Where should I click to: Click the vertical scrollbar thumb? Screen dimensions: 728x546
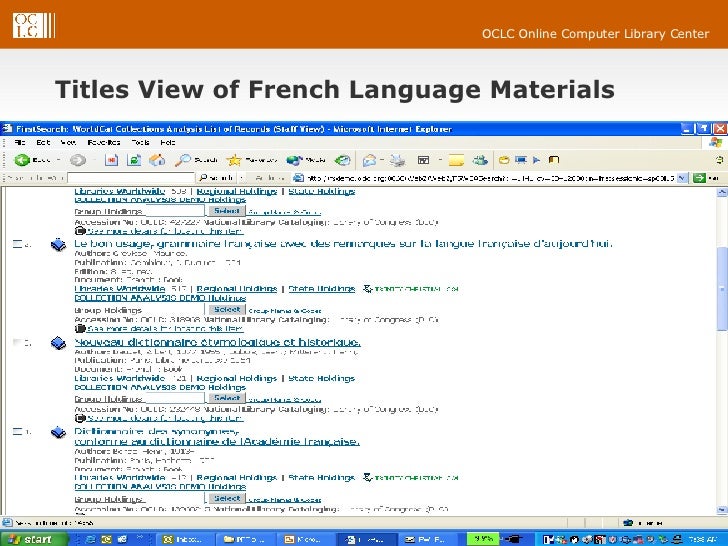click(x=722, y=289)
